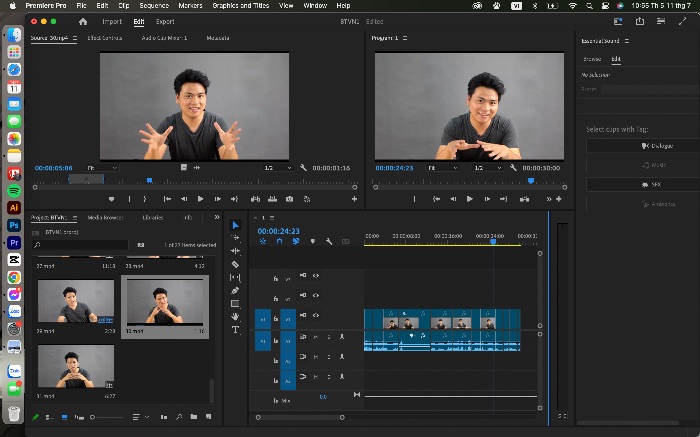Open the Sequence menu
This screenshot has height=437, width=700.
[154, 6]
